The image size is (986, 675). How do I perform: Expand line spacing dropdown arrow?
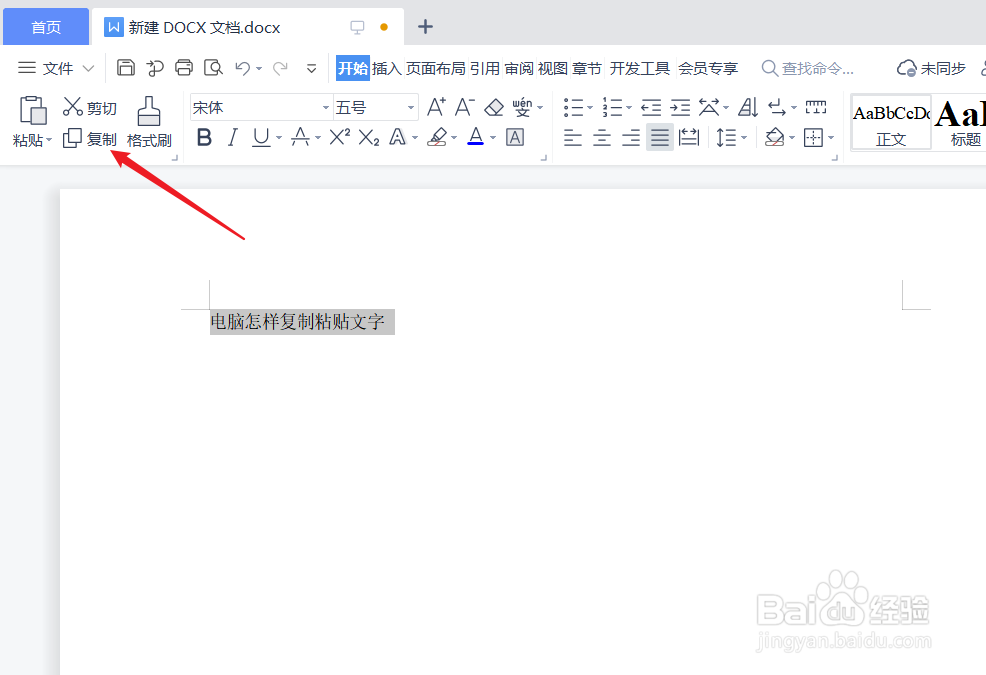coord(744,138)
